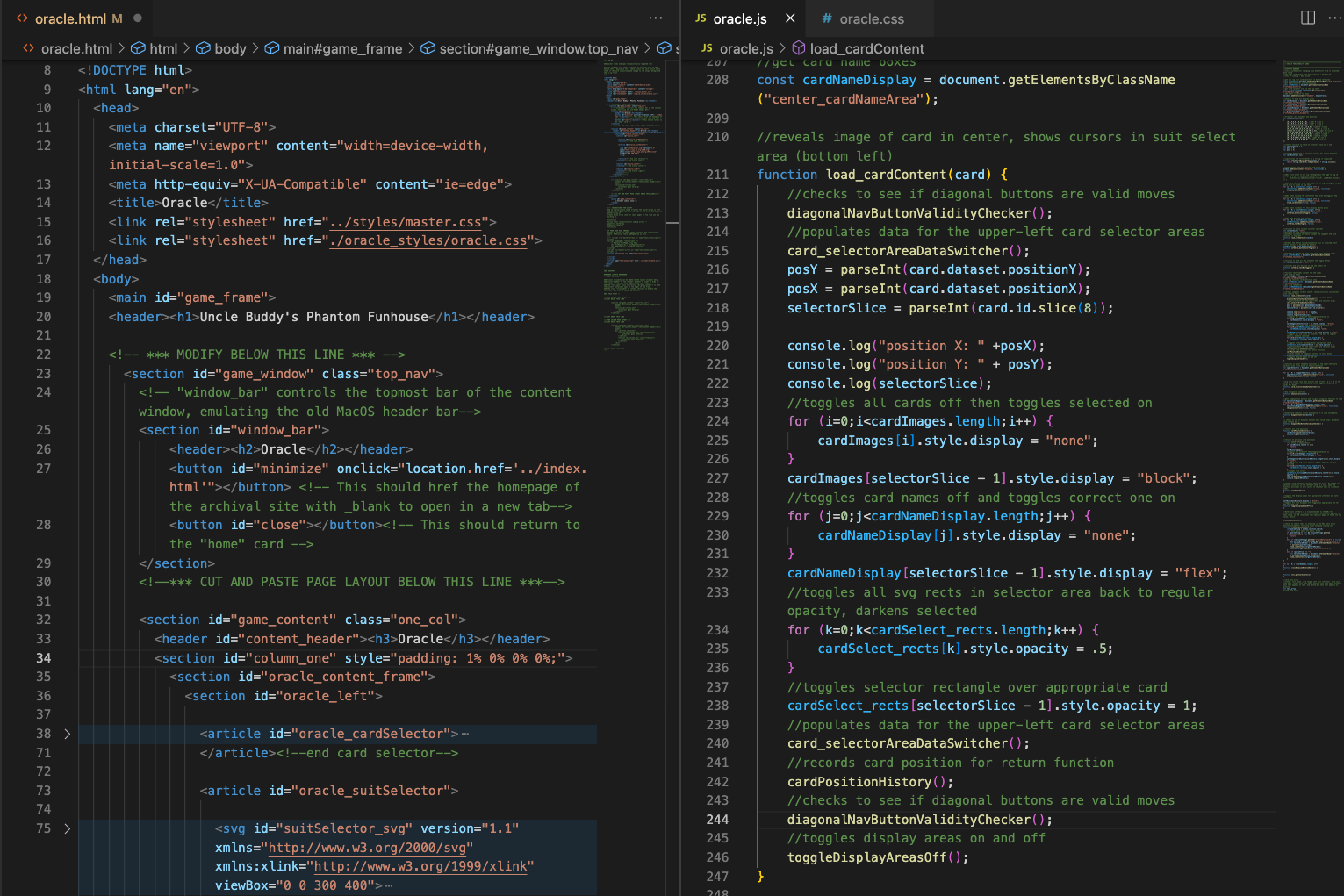The image size is (1344, 896).
Task: Click the unsaved dot on oracle.html tab
Action: 138,18
